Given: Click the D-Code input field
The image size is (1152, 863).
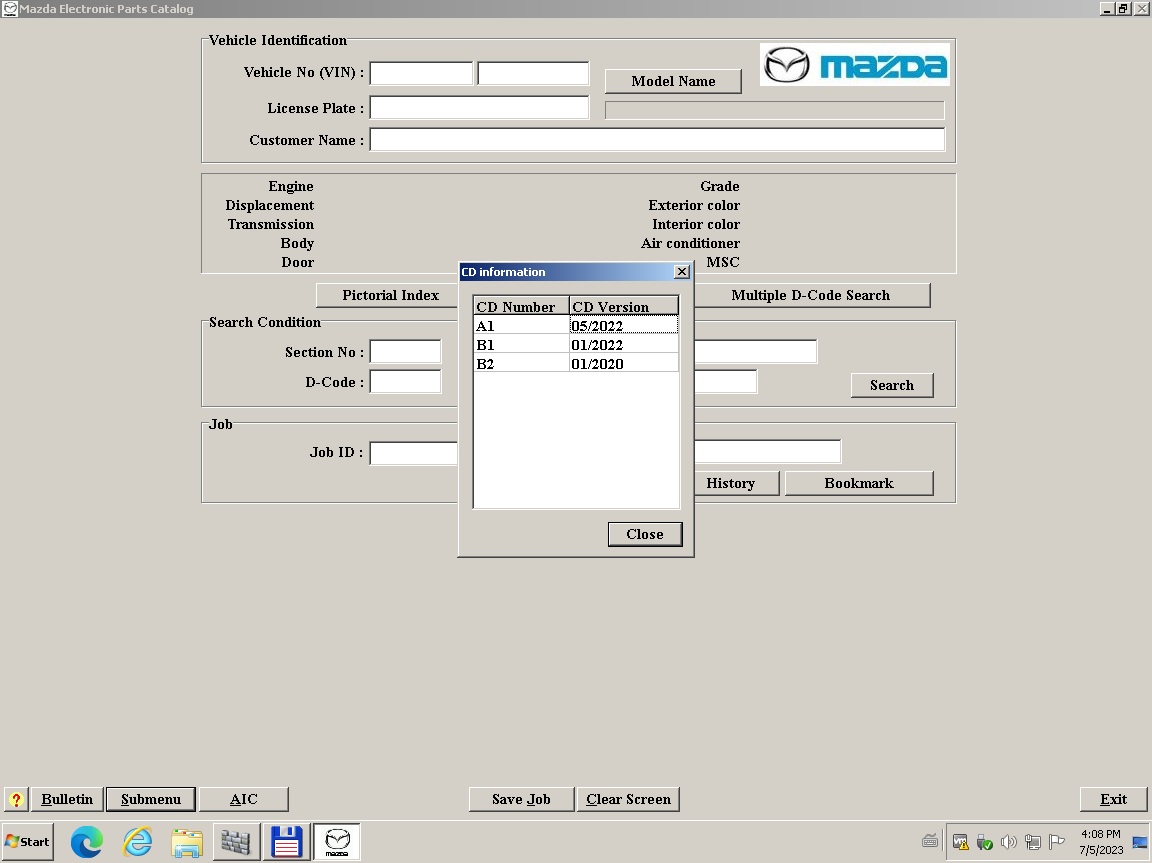Looking at the screenshot, I should (406, 382).
